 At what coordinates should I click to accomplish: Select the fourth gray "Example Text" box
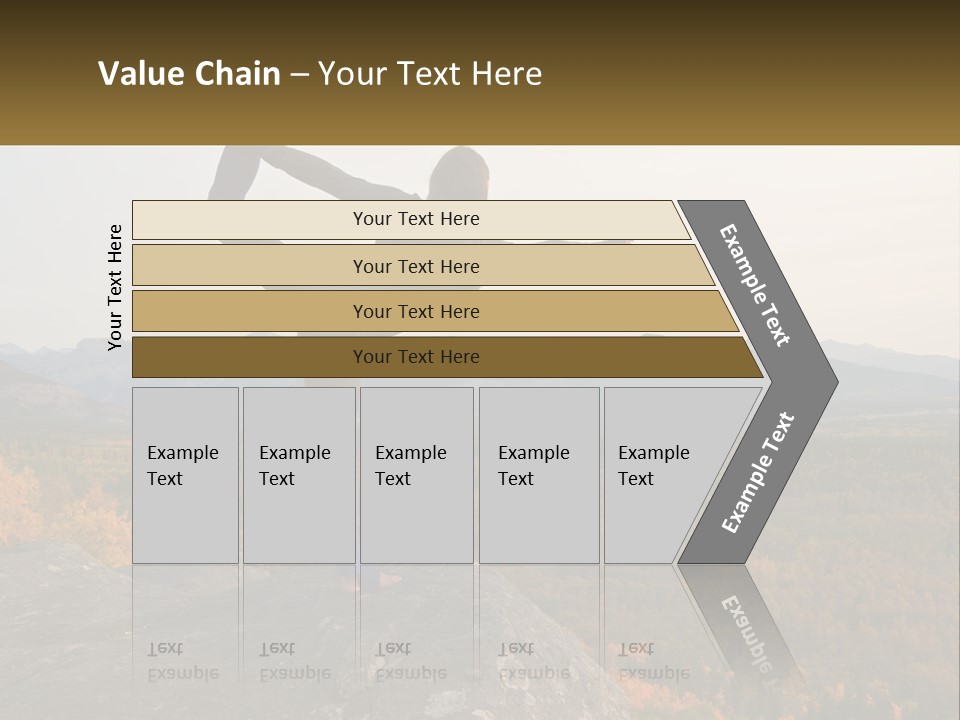[539, 475]
